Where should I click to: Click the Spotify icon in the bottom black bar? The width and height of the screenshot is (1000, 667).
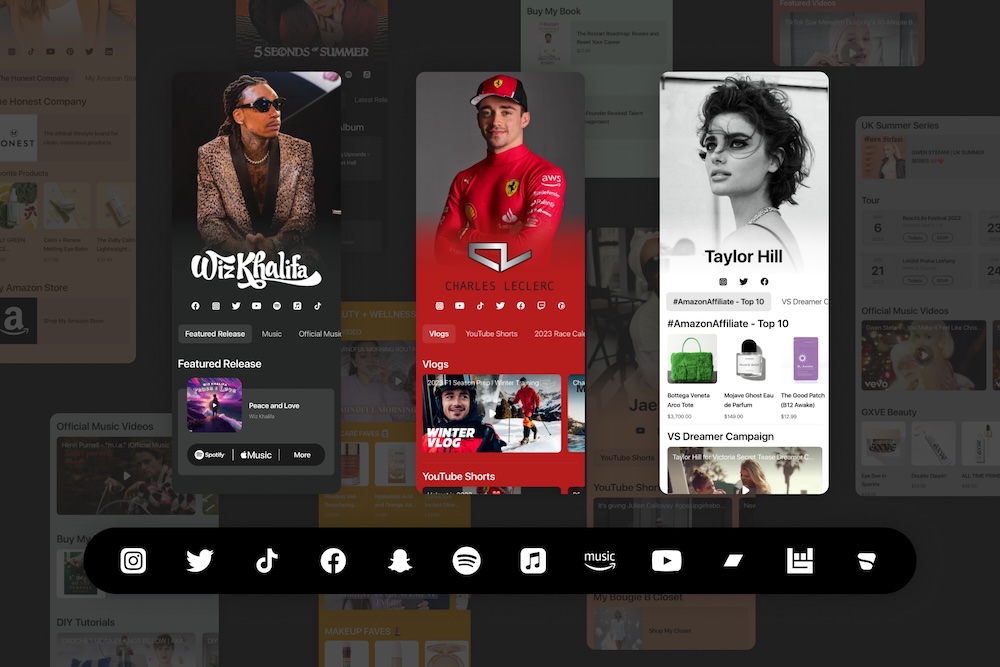467,561
